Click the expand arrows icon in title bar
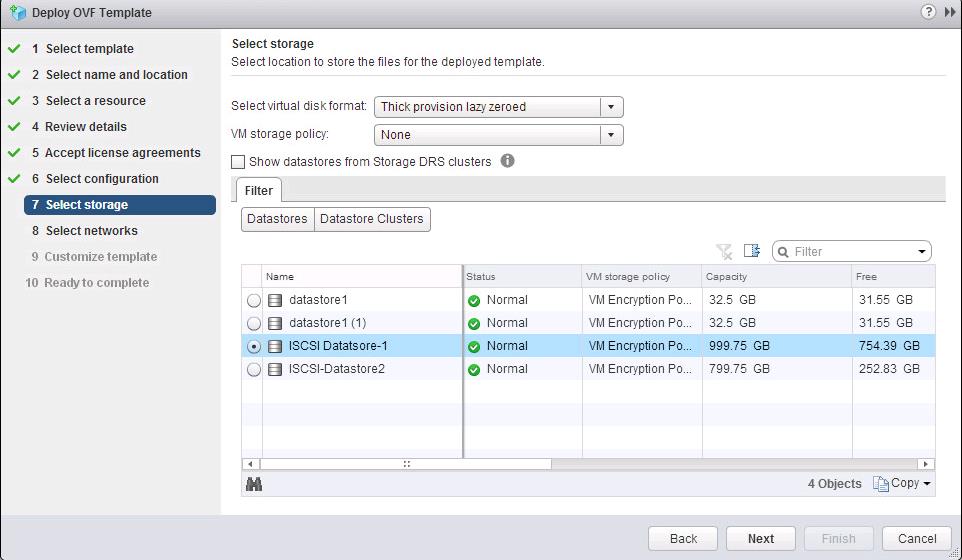 949,12
